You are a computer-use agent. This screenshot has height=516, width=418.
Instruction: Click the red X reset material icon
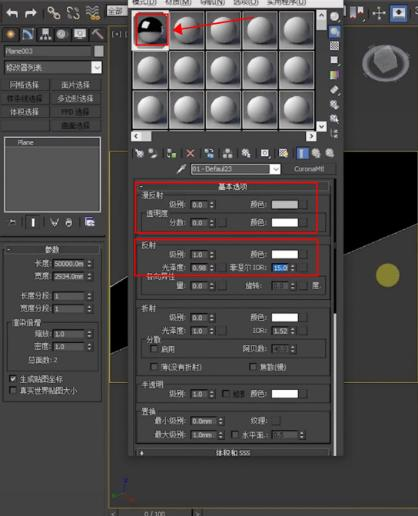pyautogui.click(x=190, y=153)
